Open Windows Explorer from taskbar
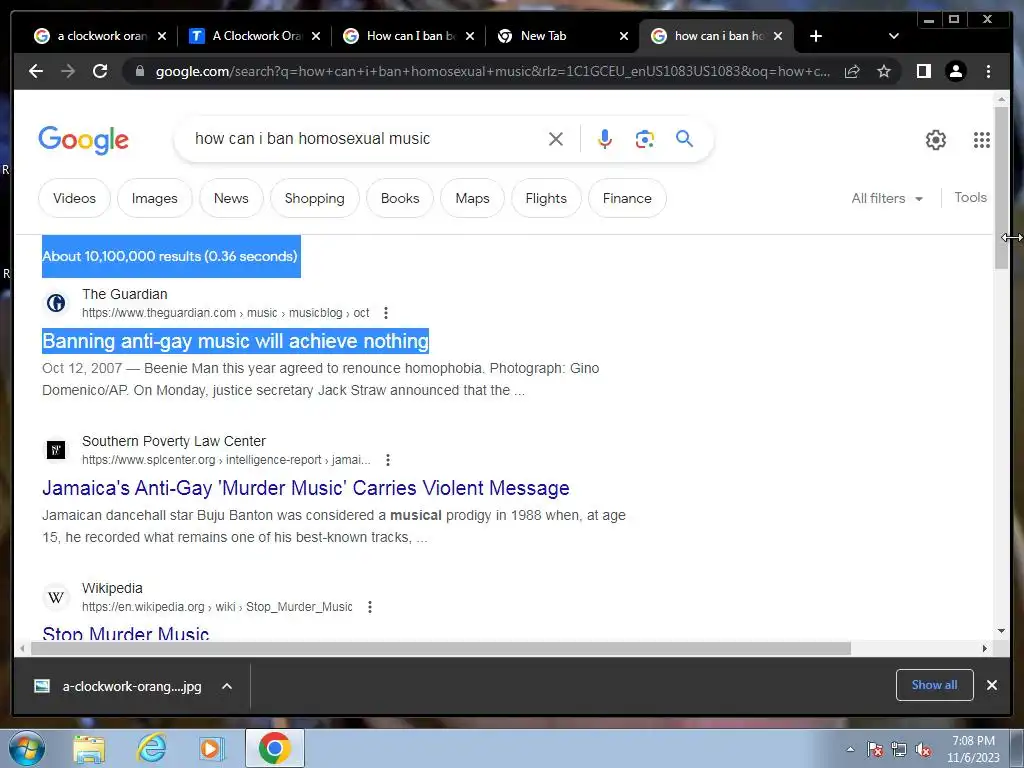This screenshot has height=768, width=1024. point(89,748)
